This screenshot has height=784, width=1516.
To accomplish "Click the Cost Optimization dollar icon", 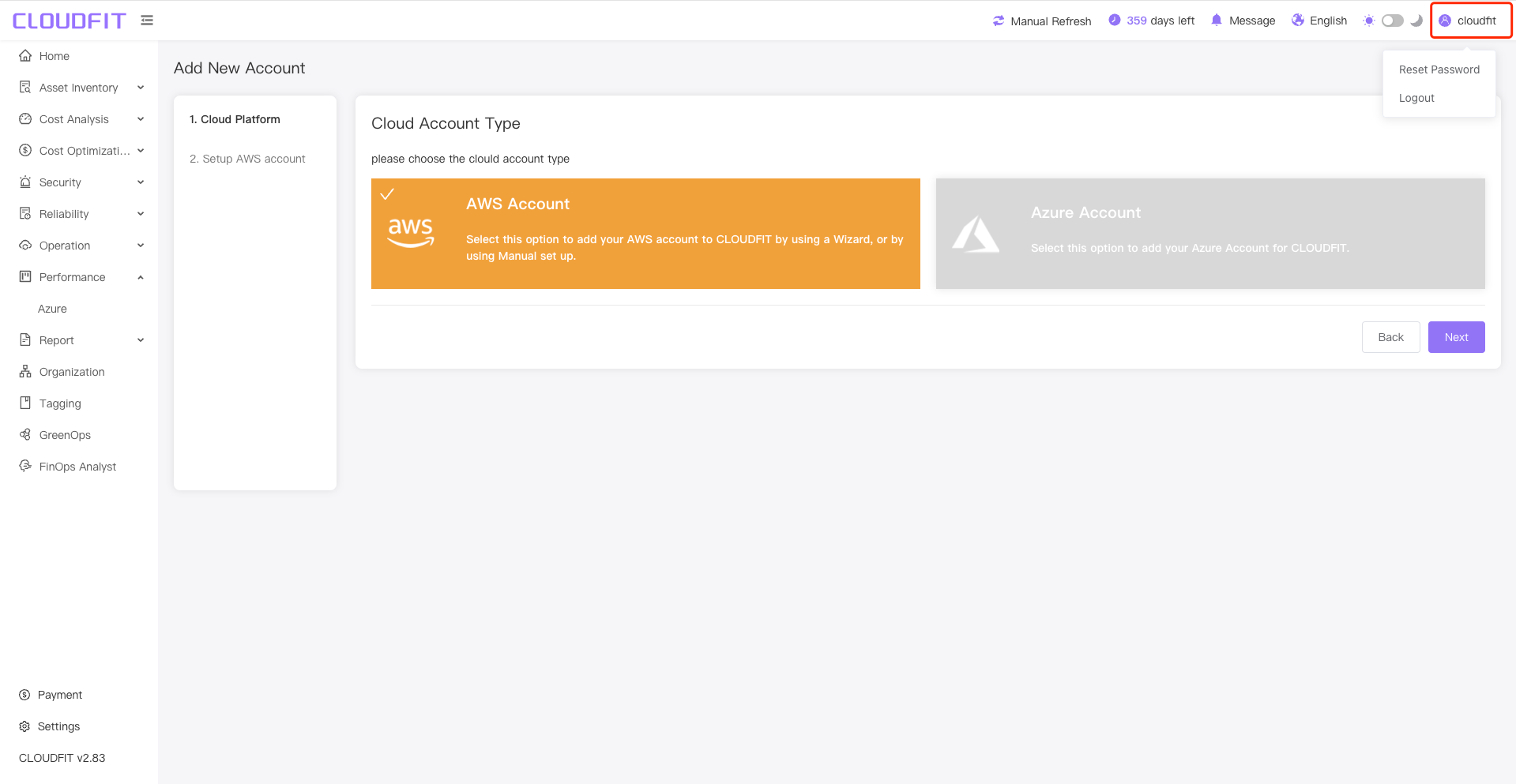I will click(25, 151).
